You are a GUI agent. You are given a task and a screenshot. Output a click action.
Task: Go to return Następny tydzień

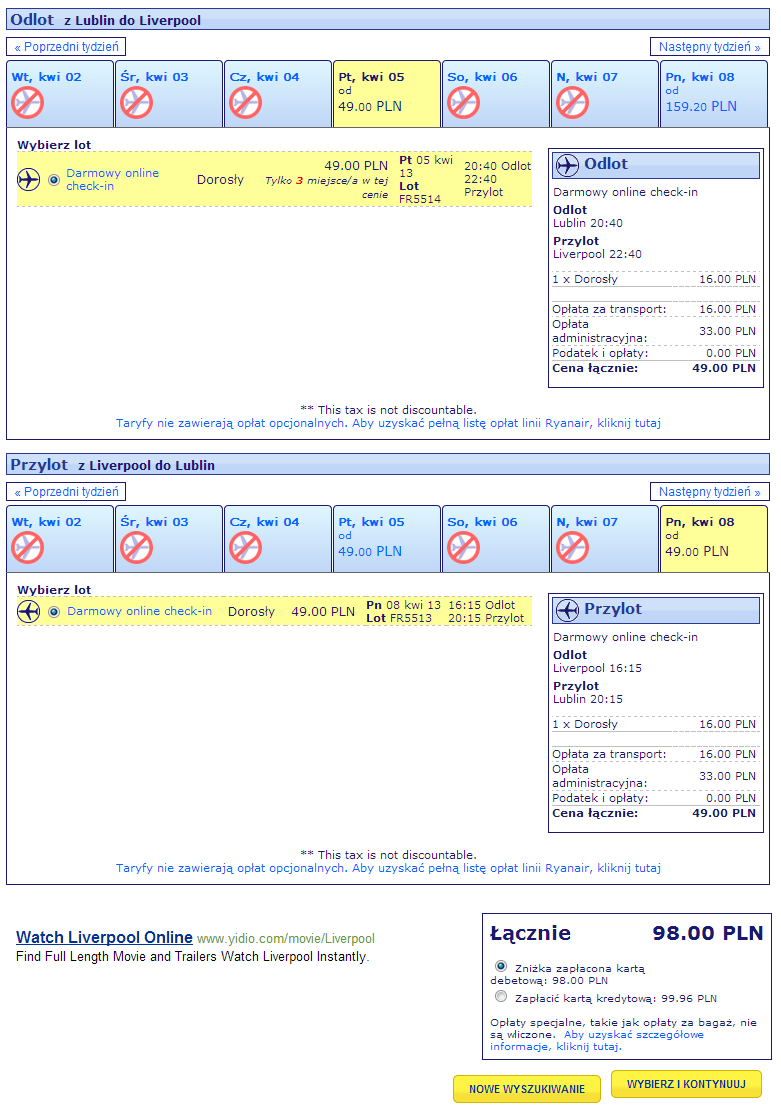[709, 492]
